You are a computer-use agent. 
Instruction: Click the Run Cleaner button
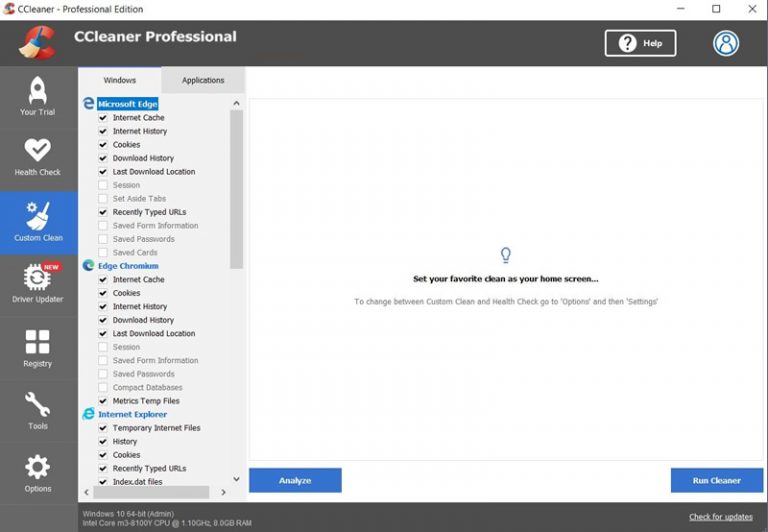pos(716,480)
